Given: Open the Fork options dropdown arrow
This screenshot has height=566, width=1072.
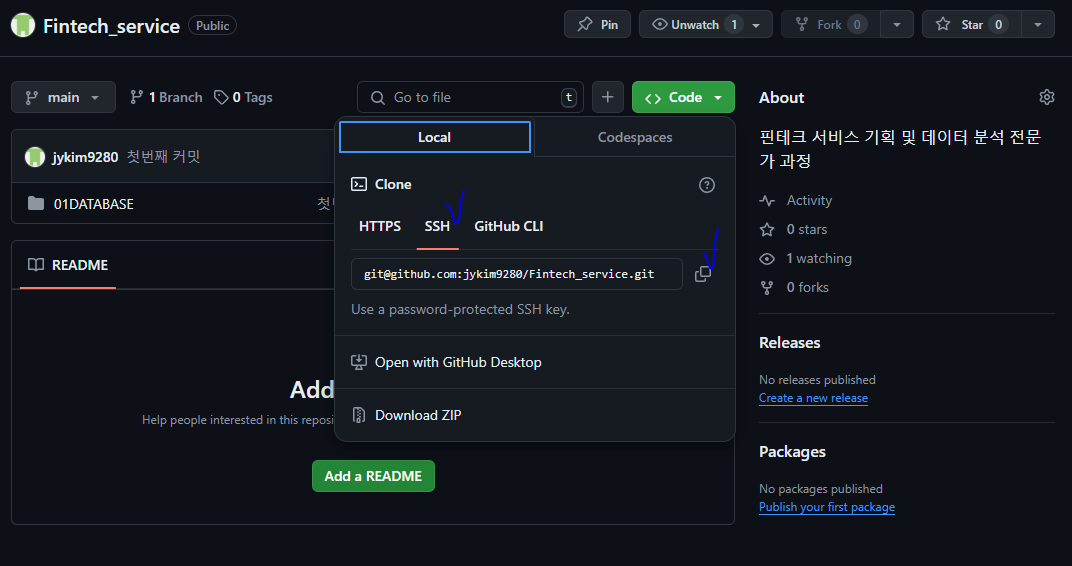Looking at the screenshot, I should pos(896,25).
